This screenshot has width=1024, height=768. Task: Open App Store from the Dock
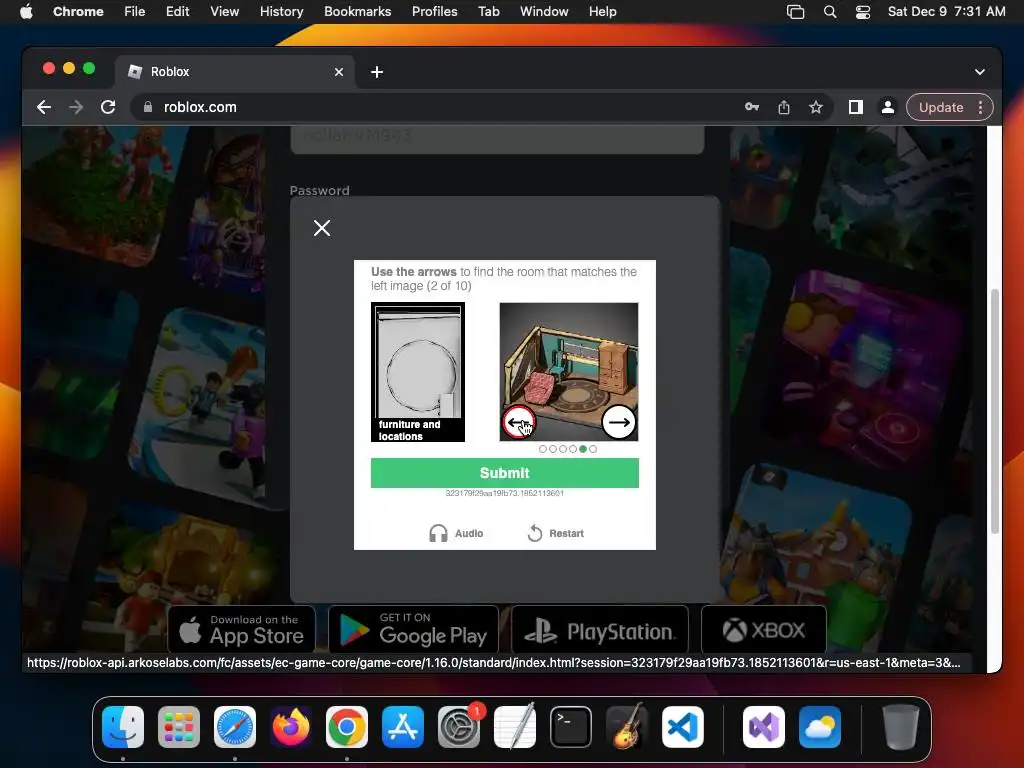[403, 727]
